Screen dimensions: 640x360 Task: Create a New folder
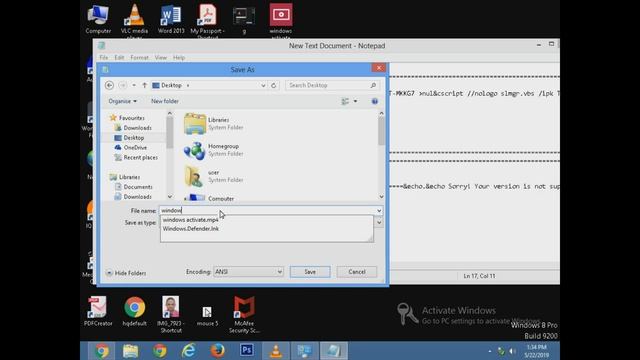coord(165,101)
